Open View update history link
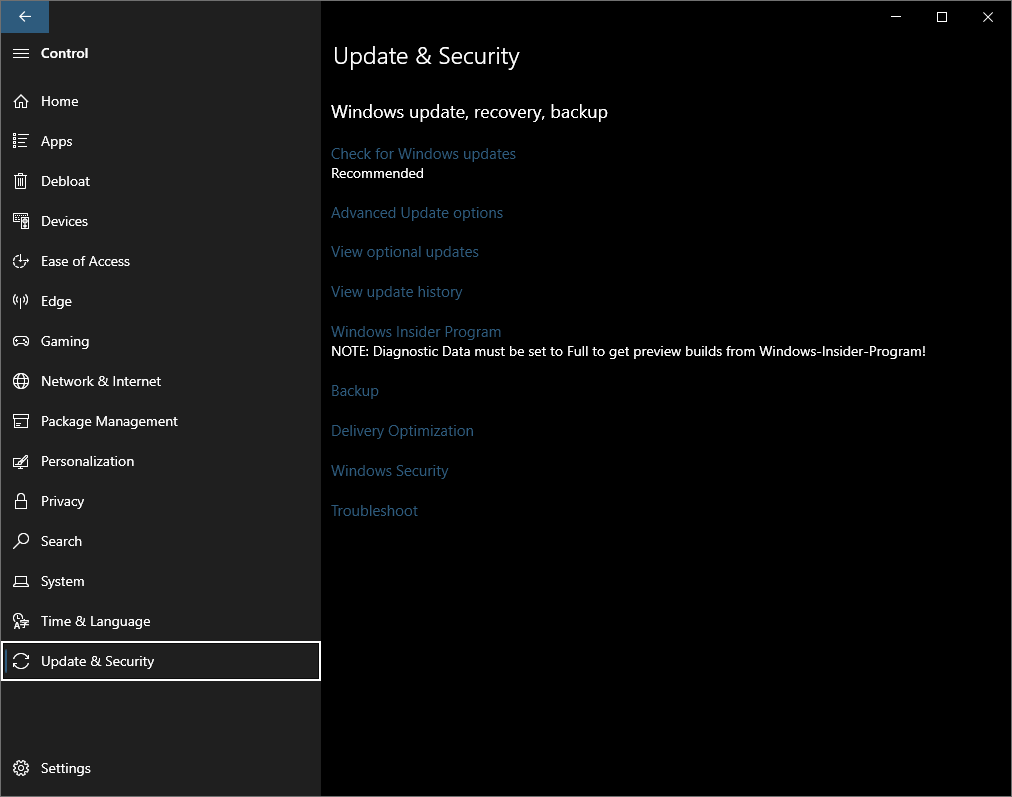The width and height of the screenshot is (1012, 797). coord(396,292)
